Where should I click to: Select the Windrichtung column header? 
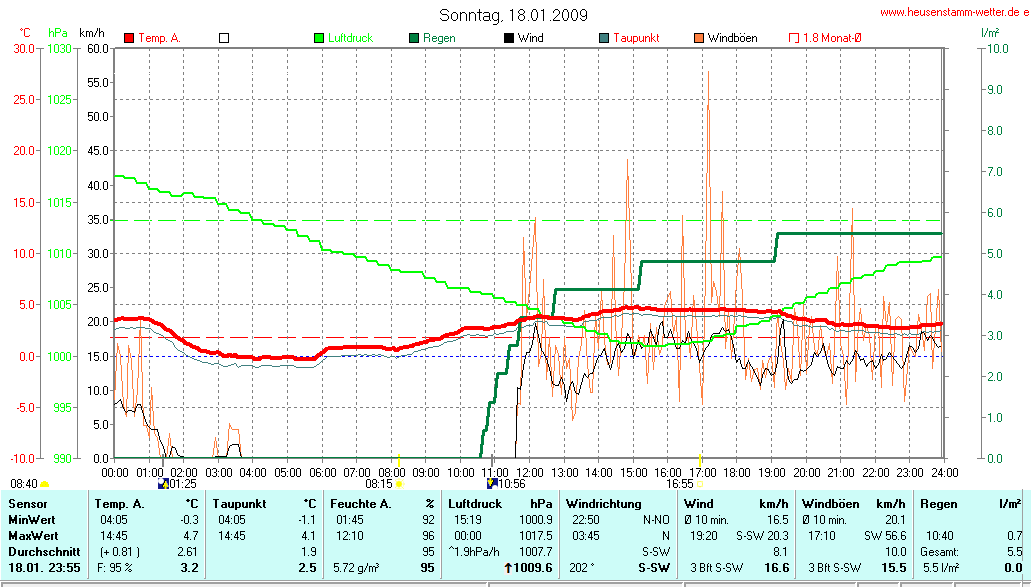[x=603, y=503]
